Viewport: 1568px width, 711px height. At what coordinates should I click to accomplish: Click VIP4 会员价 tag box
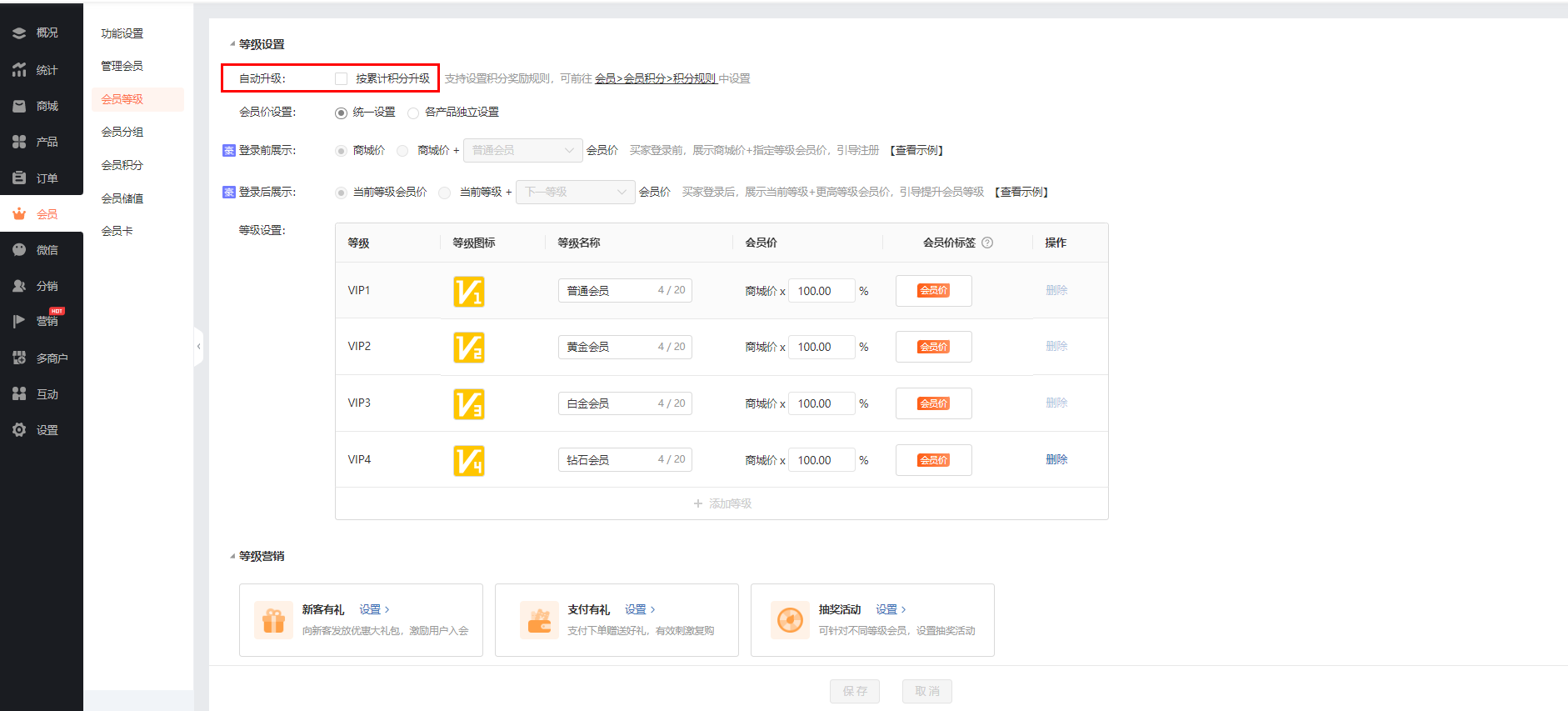(934, 460)
